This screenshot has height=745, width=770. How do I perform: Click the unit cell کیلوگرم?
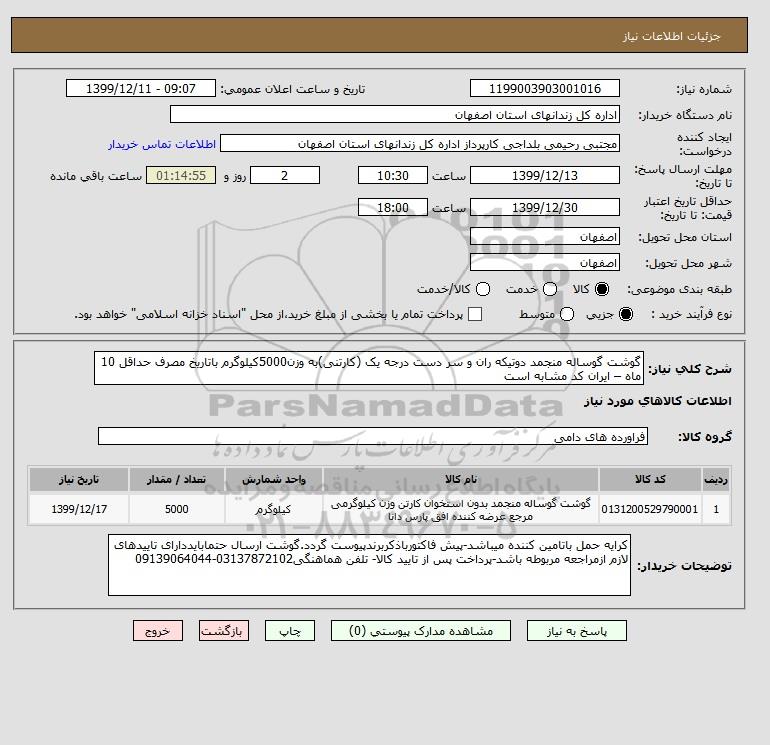[274, 509]
